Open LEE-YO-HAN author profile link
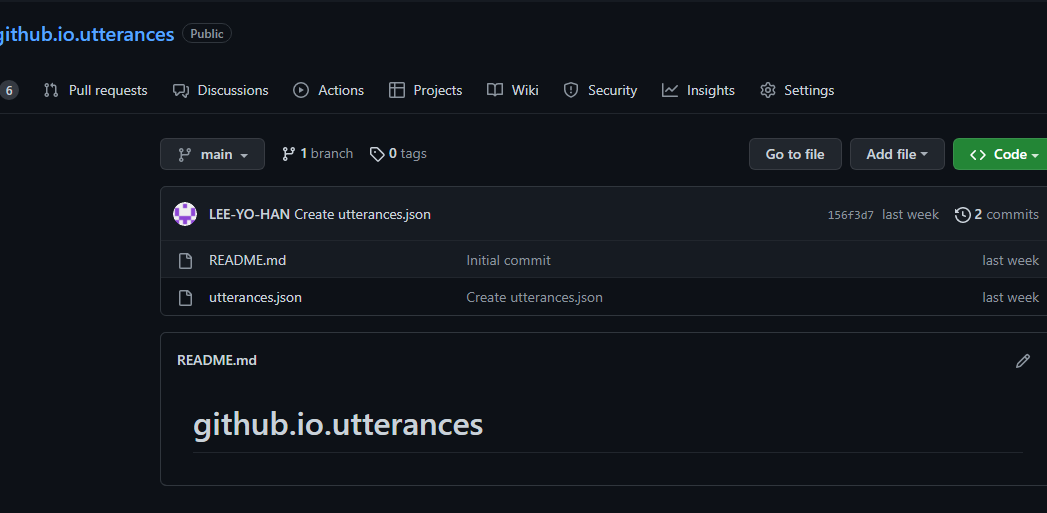 (x=249, y=214)
